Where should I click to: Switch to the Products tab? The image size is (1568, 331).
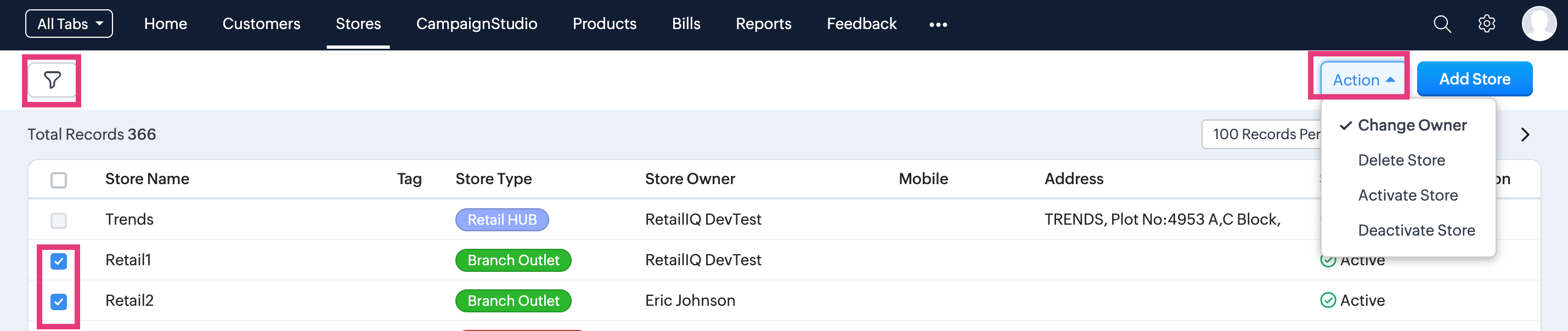coord(605,24)
